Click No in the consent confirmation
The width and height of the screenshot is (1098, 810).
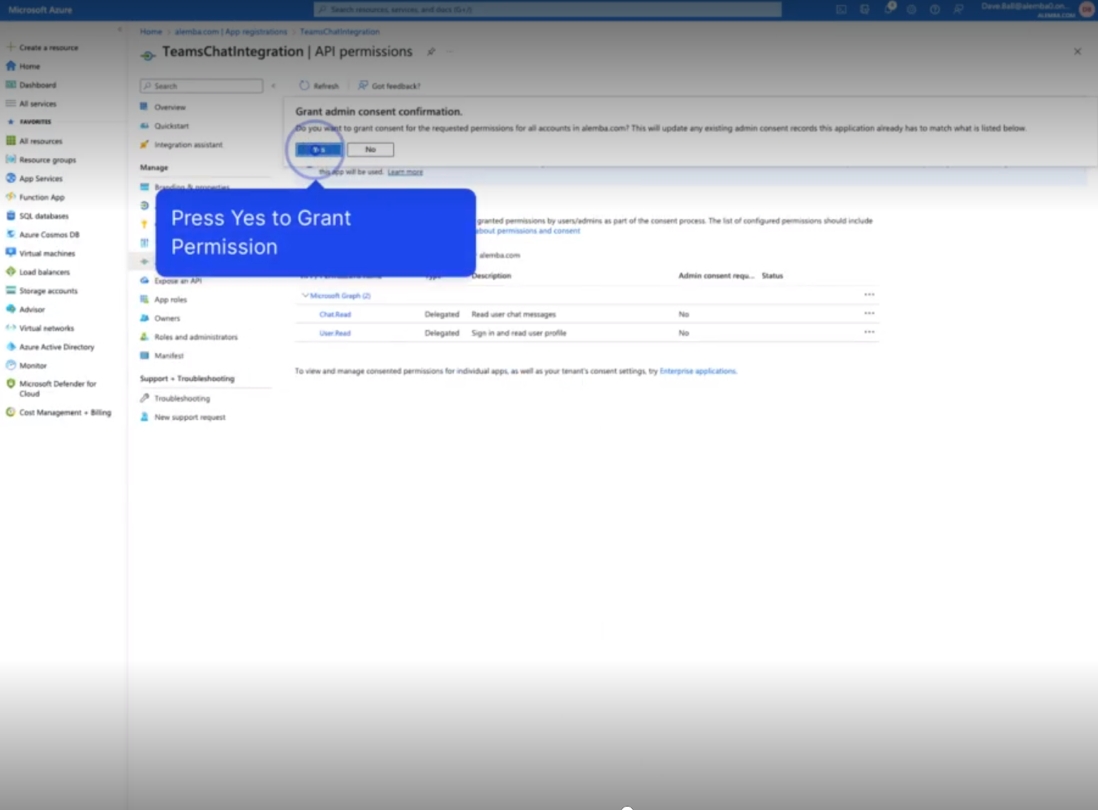tap(370, 150)
